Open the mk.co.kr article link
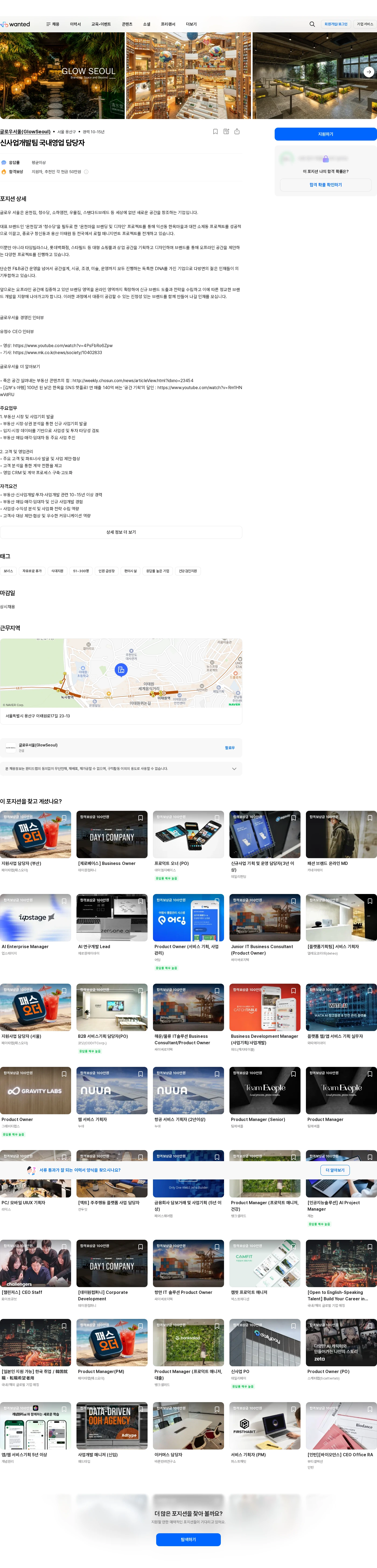This screenshot has height=1568, width=377. [x=57, y=352]
